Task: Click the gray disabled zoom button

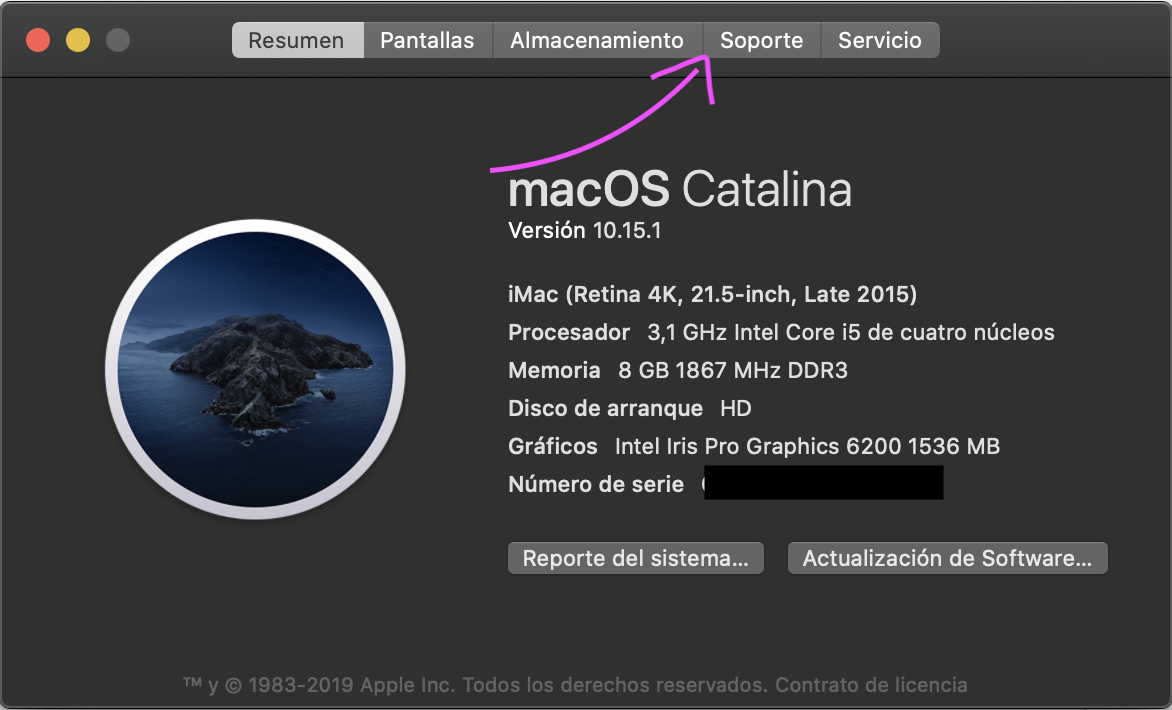Action: [118, 41]
